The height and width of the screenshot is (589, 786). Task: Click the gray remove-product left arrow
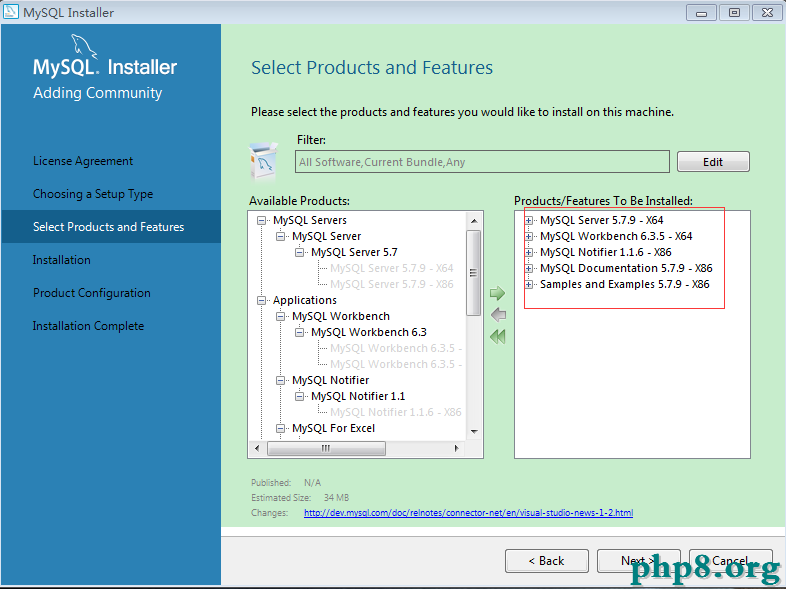point(498,315)
